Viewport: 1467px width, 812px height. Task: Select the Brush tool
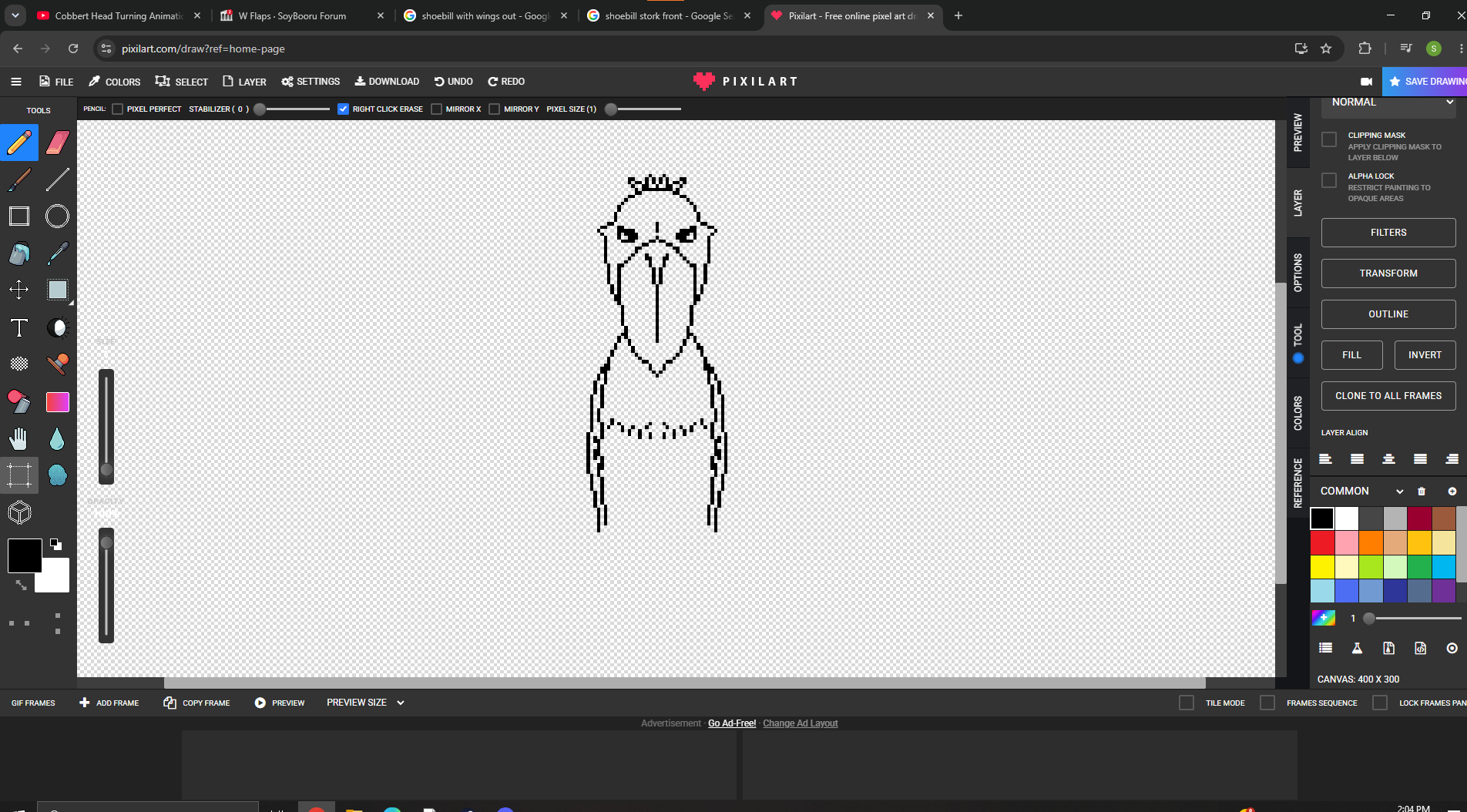[19, 180]
